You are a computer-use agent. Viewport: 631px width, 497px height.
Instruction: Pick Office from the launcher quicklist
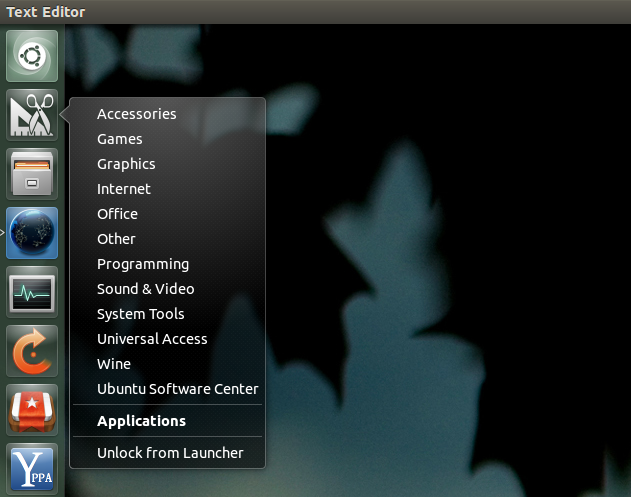[x=167, y=214]
